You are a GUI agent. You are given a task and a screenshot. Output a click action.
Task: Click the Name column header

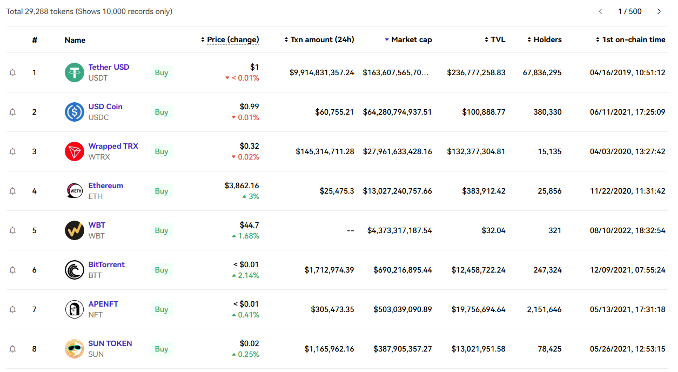point(75,40)
